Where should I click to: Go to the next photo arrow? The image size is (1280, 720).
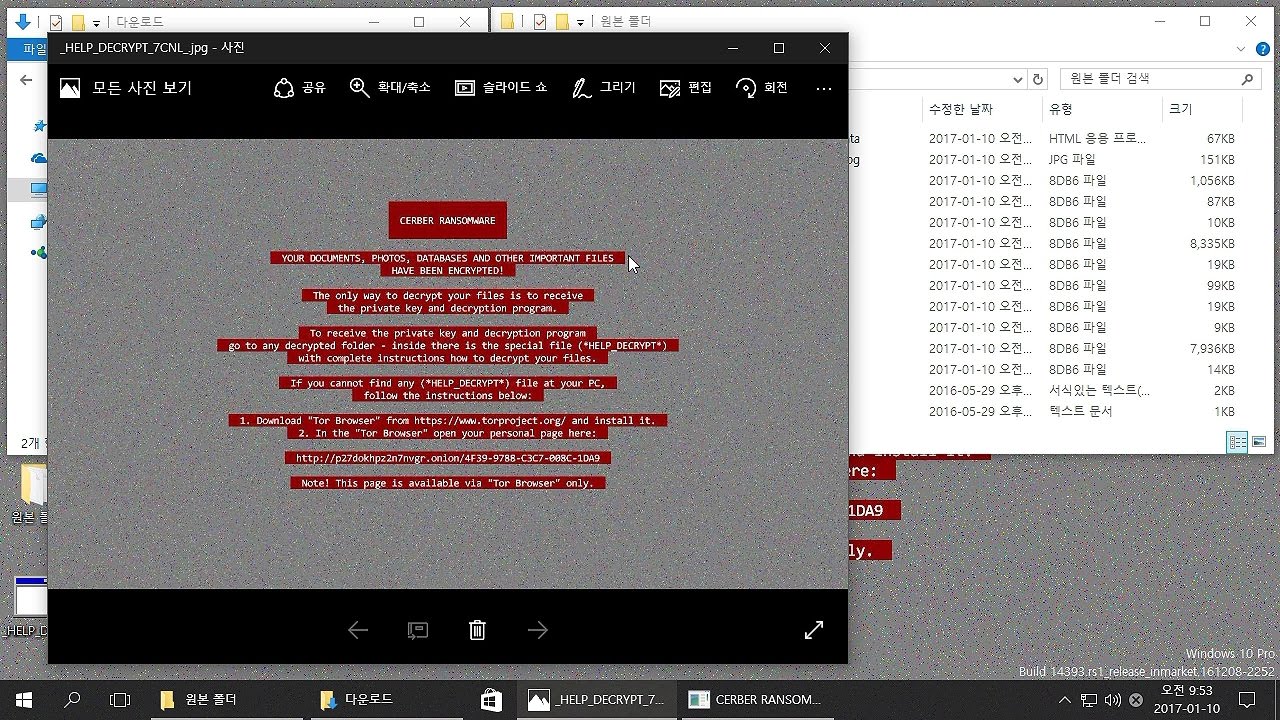538,630
